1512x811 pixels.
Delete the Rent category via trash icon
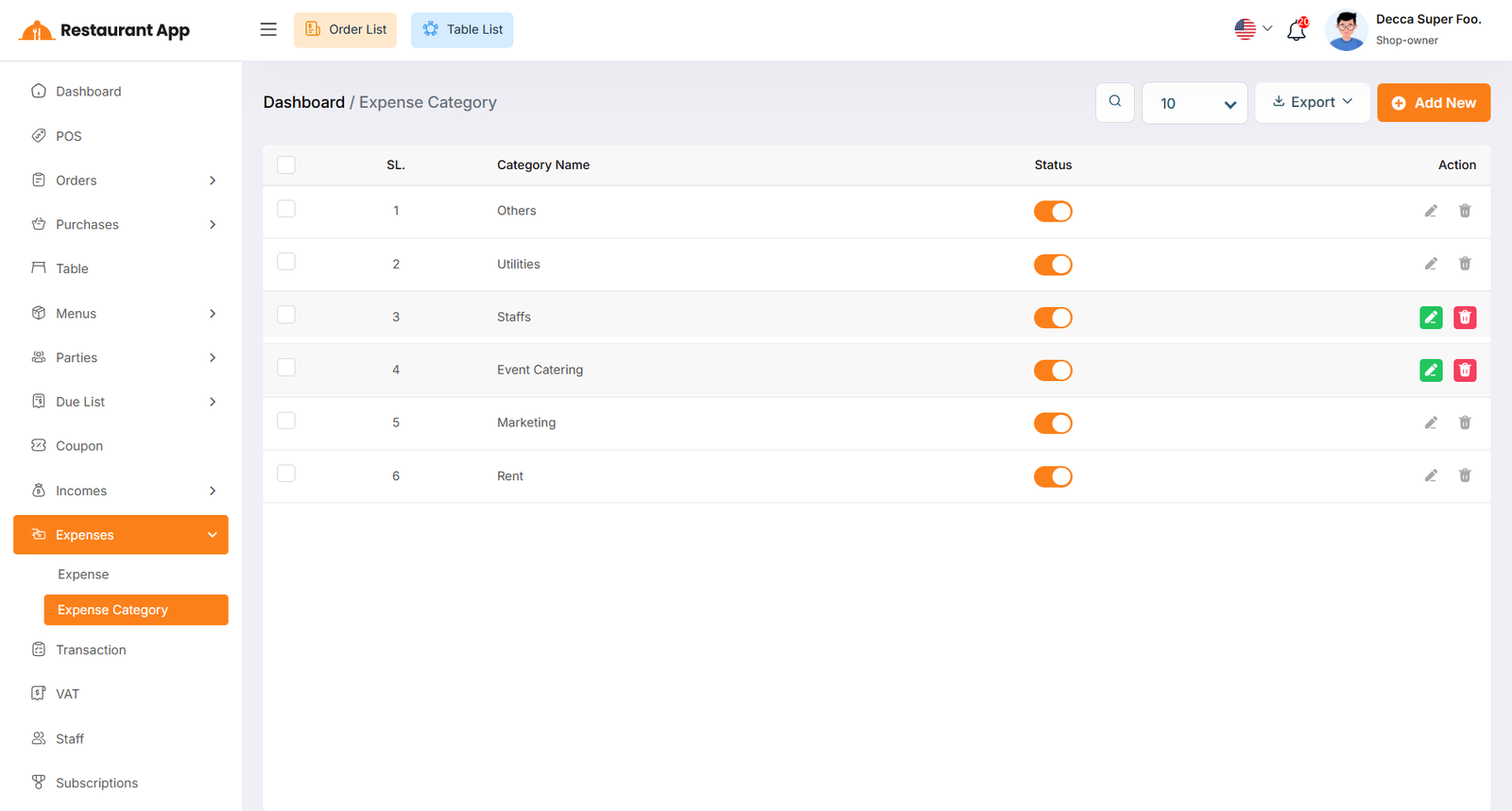click(x=1465, y=475)
